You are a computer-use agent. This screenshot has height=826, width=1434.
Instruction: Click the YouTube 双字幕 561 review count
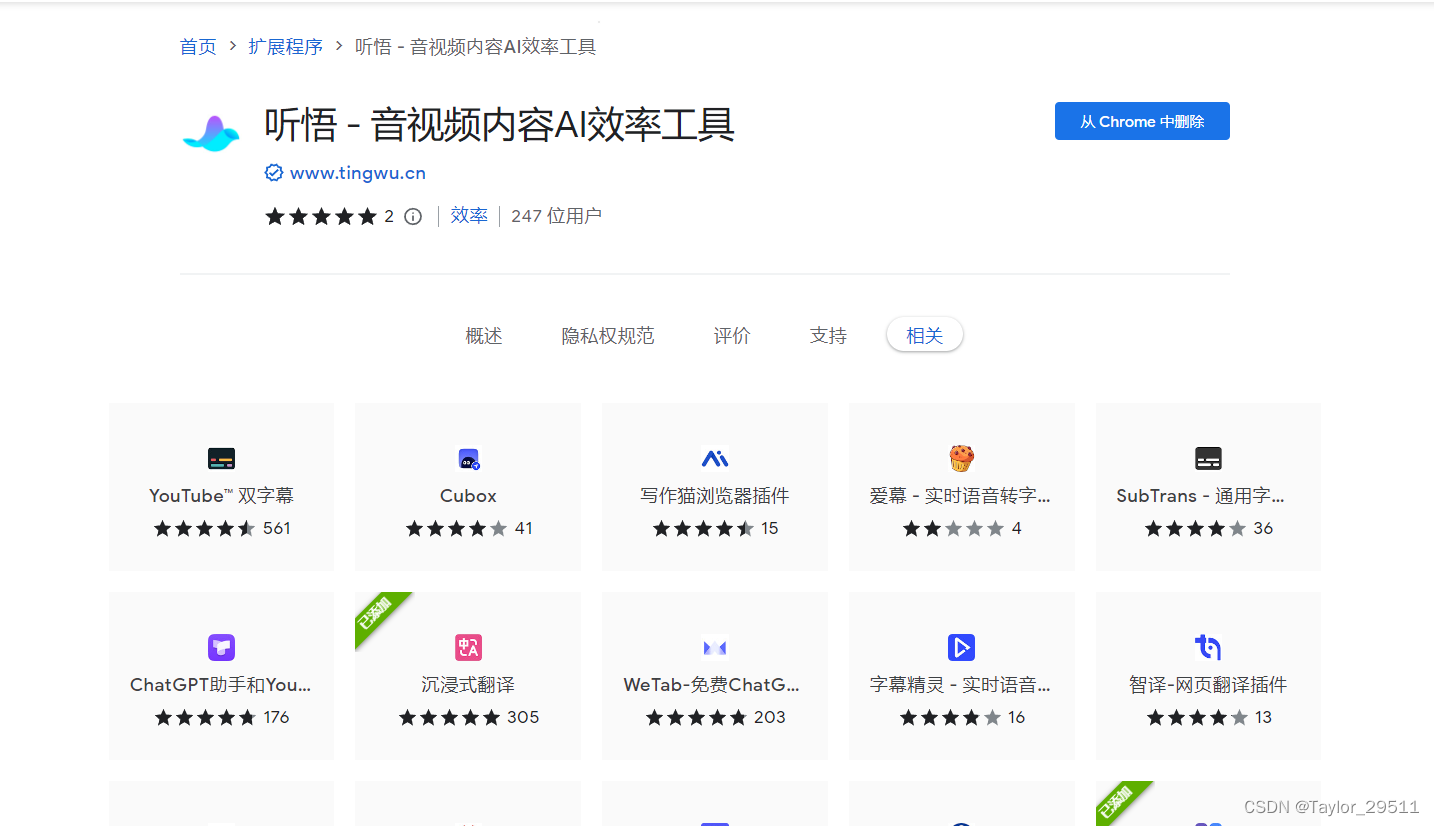[x=277, y=528]
